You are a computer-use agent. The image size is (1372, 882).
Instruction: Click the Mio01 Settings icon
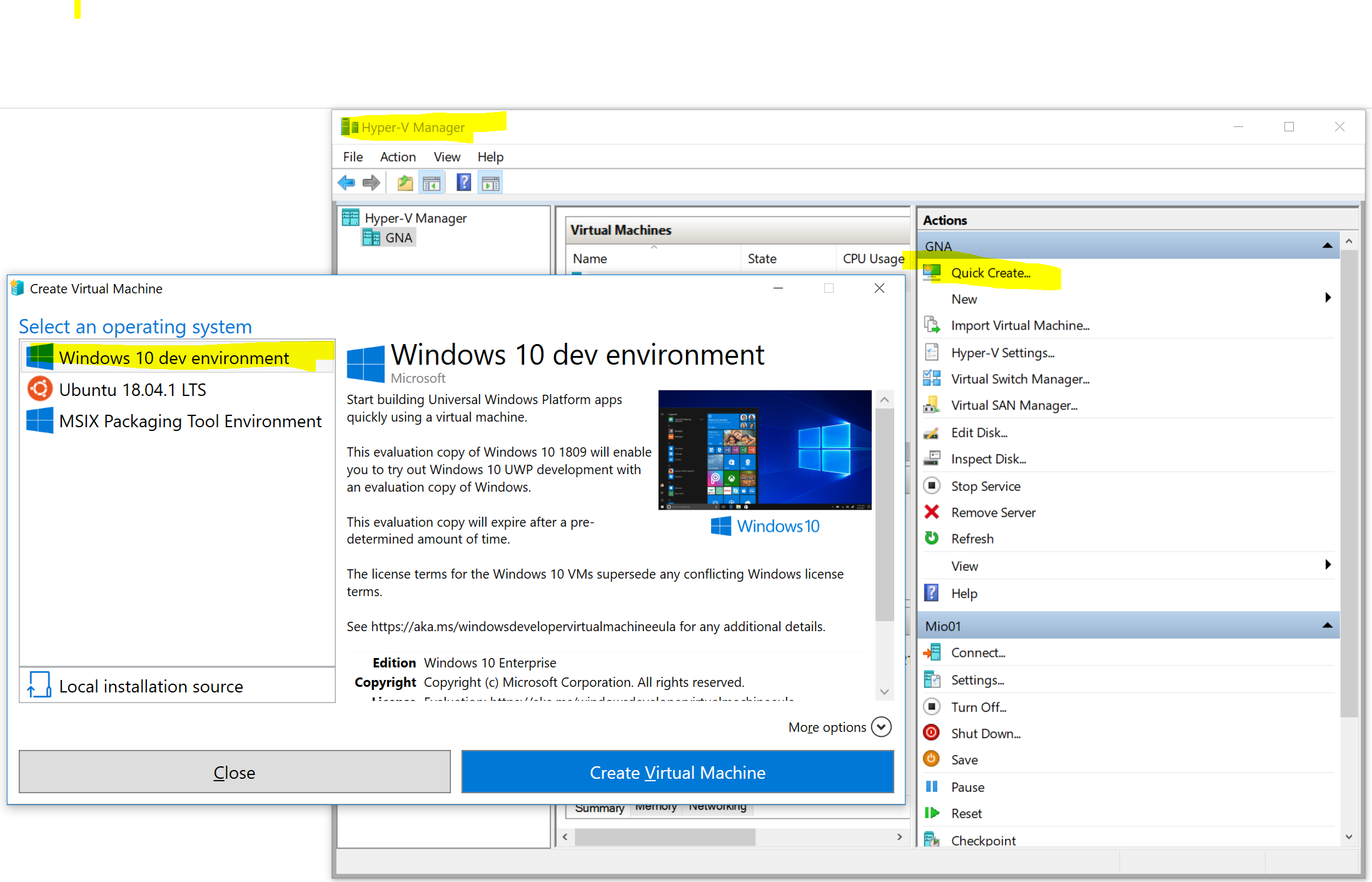(932, 679)
